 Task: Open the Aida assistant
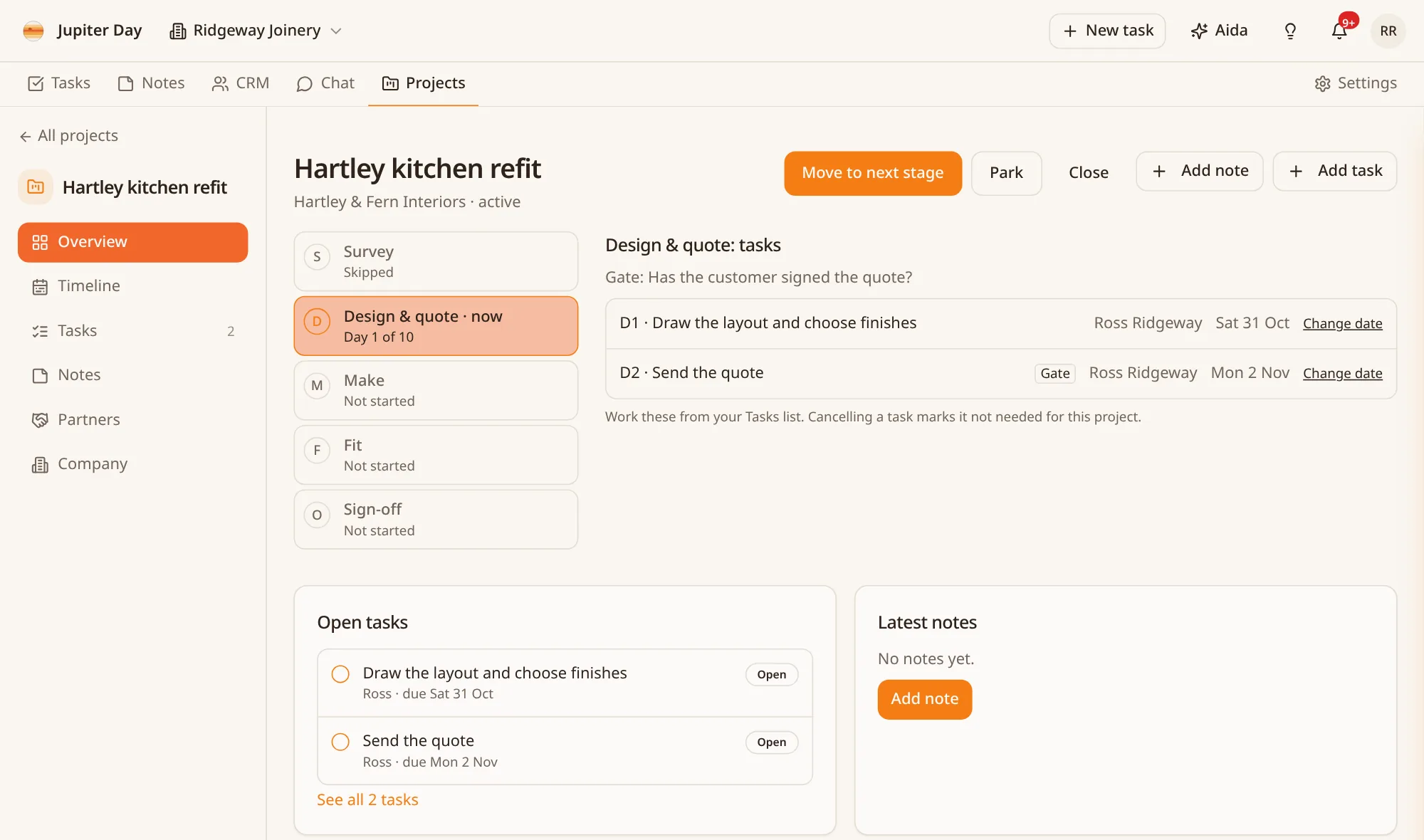[1220, 31]
